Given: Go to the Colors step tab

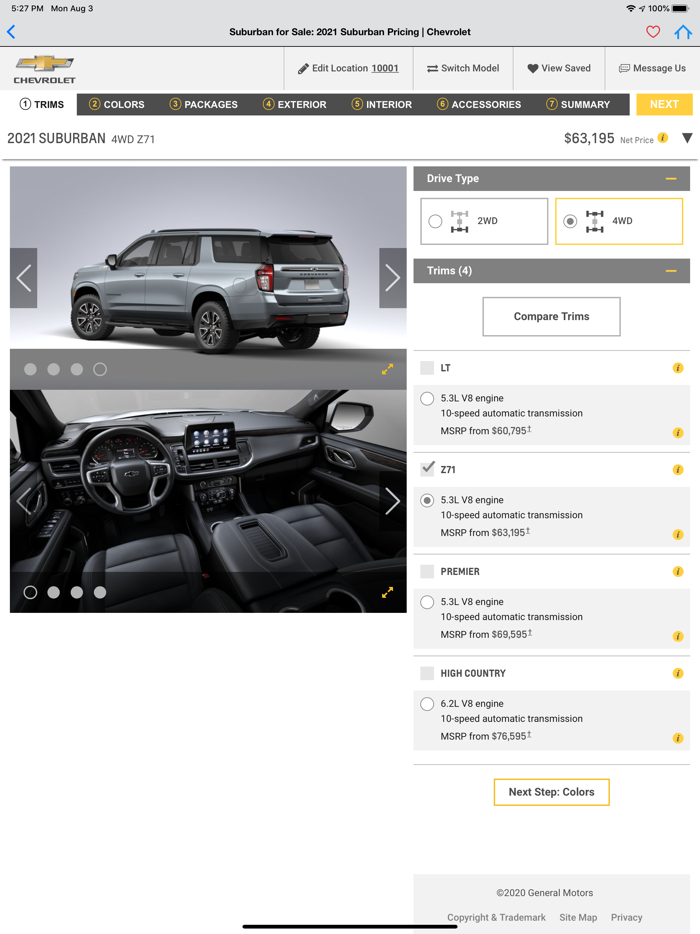Looking at the screenshot, I should point(117,104).
